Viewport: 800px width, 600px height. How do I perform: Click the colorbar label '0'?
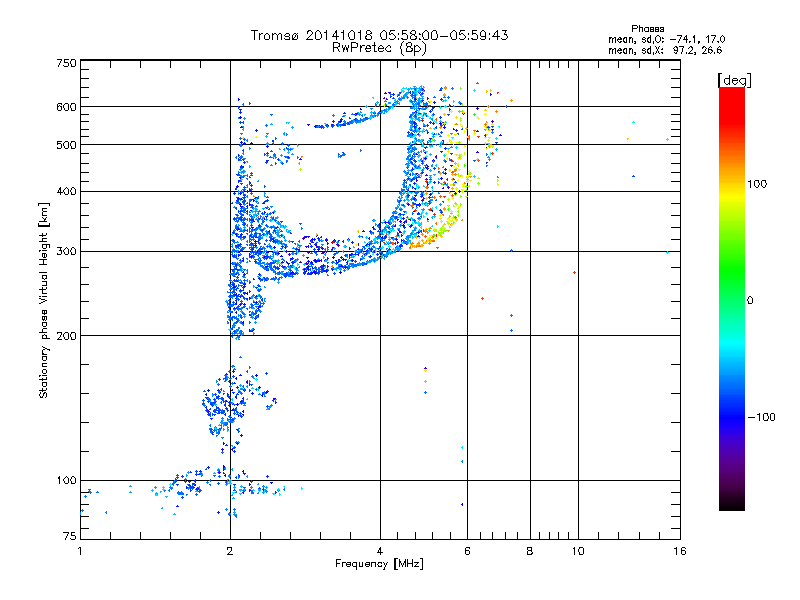750,301
